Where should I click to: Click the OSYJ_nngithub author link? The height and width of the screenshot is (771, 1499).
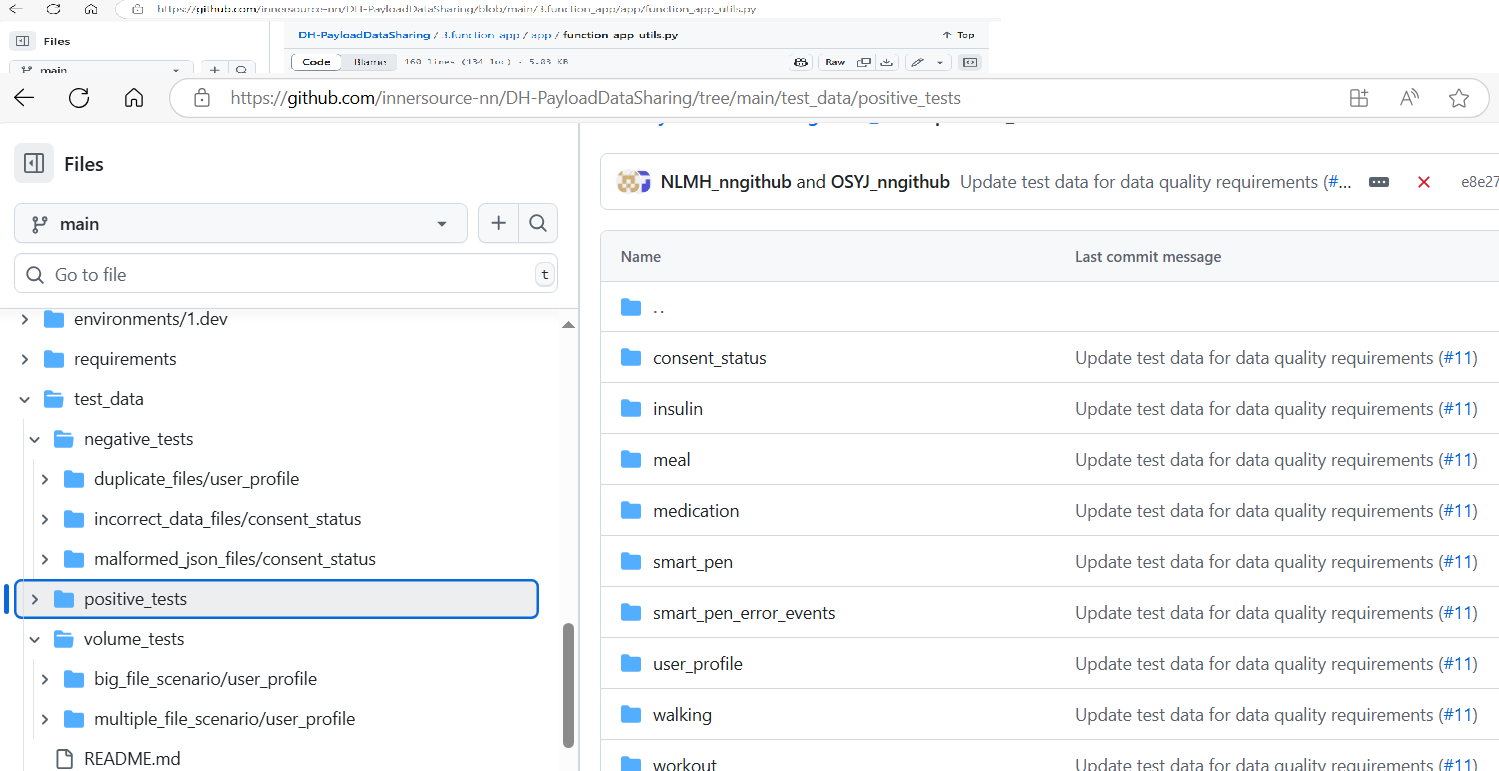tap(890, 182)
